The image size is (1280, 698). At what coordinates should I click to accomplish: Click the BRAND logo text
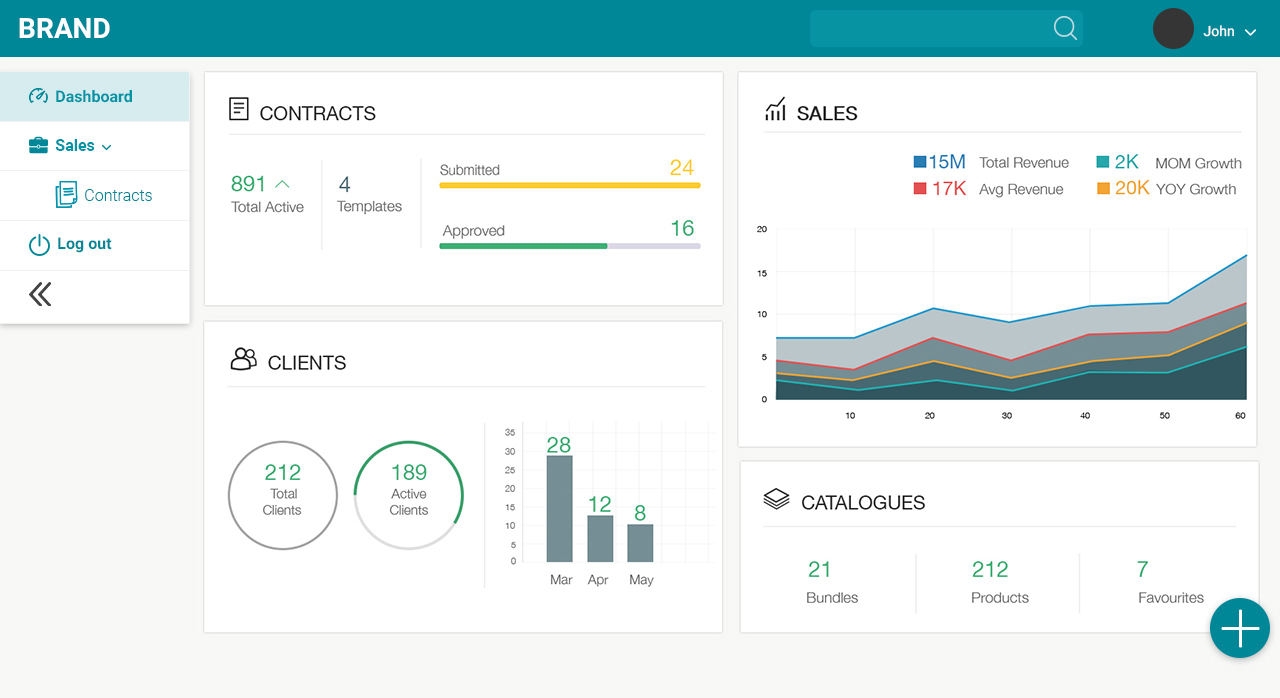(x=64, y=29)
